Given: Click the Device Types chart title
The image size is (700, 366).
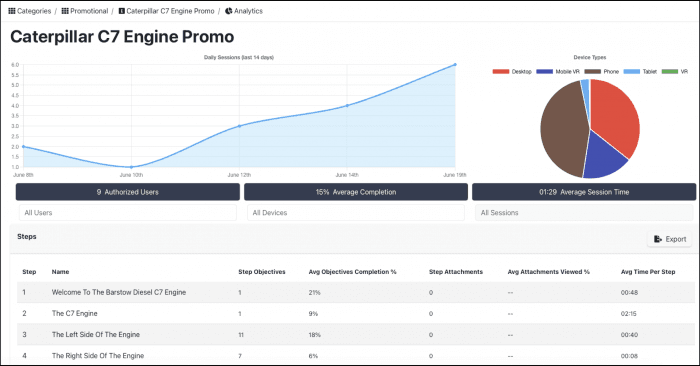Looking at the screenshot, I should 590,57.
